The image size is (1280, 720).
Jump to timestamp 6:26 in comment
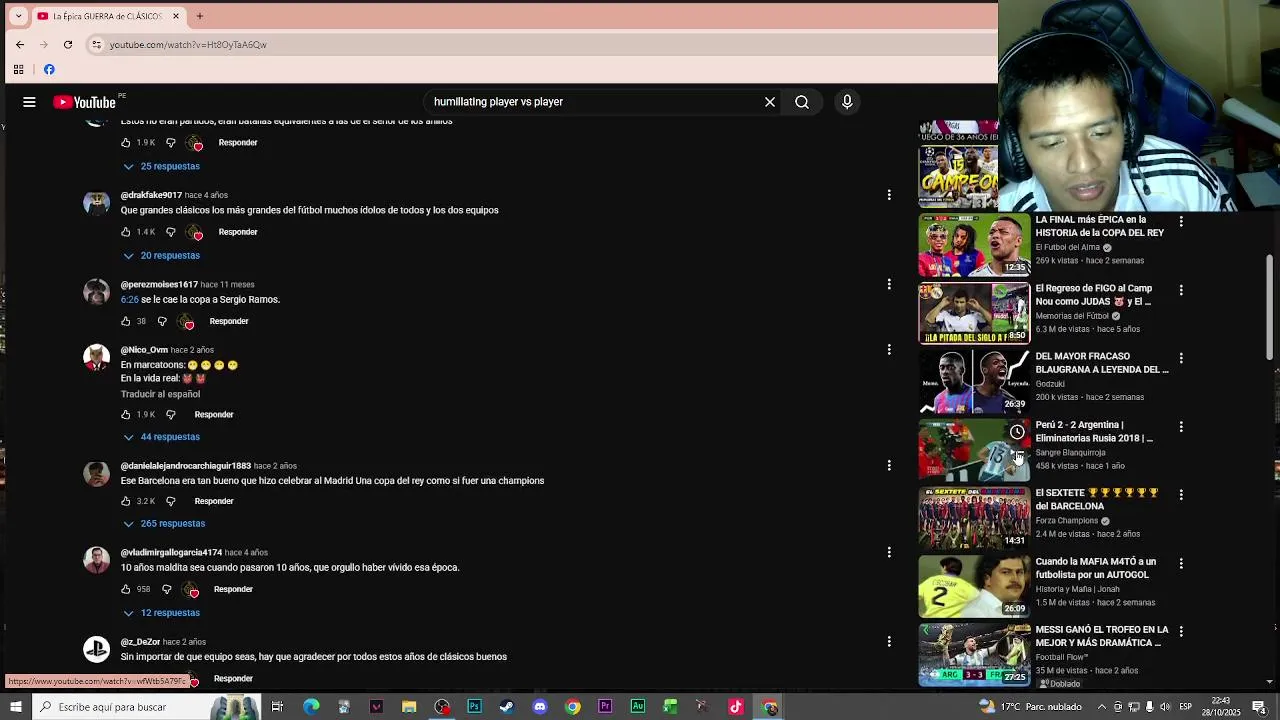(x=130, y=300)
